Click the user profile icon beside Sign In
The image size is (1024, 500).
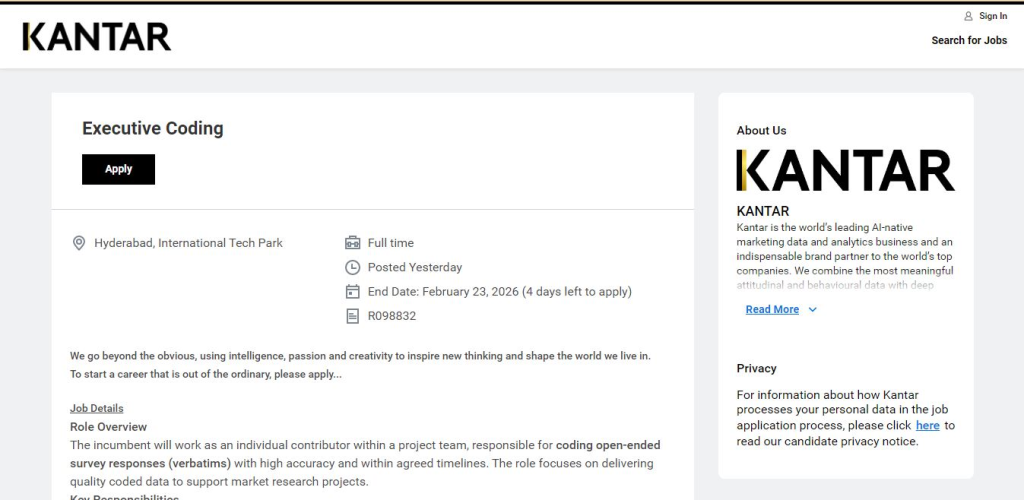click(968, 16)
